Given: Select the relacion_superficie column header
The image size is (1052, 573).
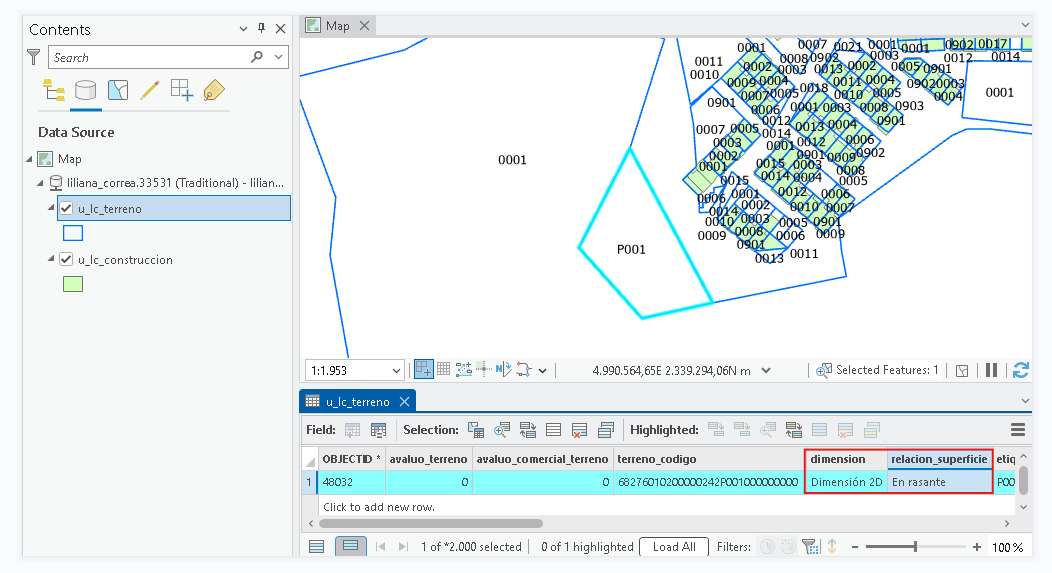Looking at the screenshot, I should 939,459.
